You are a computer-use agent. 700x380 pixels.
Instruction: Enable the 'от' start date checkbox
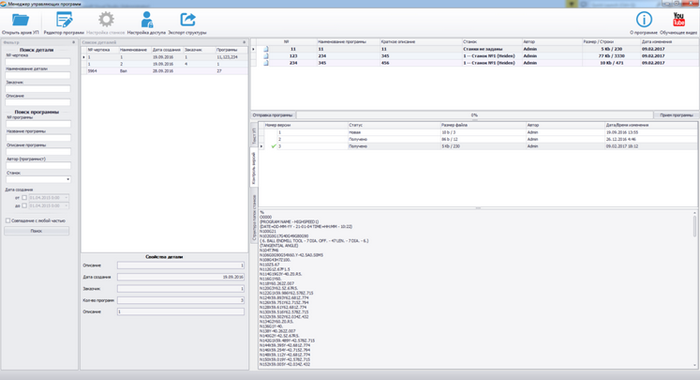[x=25, y=198]
